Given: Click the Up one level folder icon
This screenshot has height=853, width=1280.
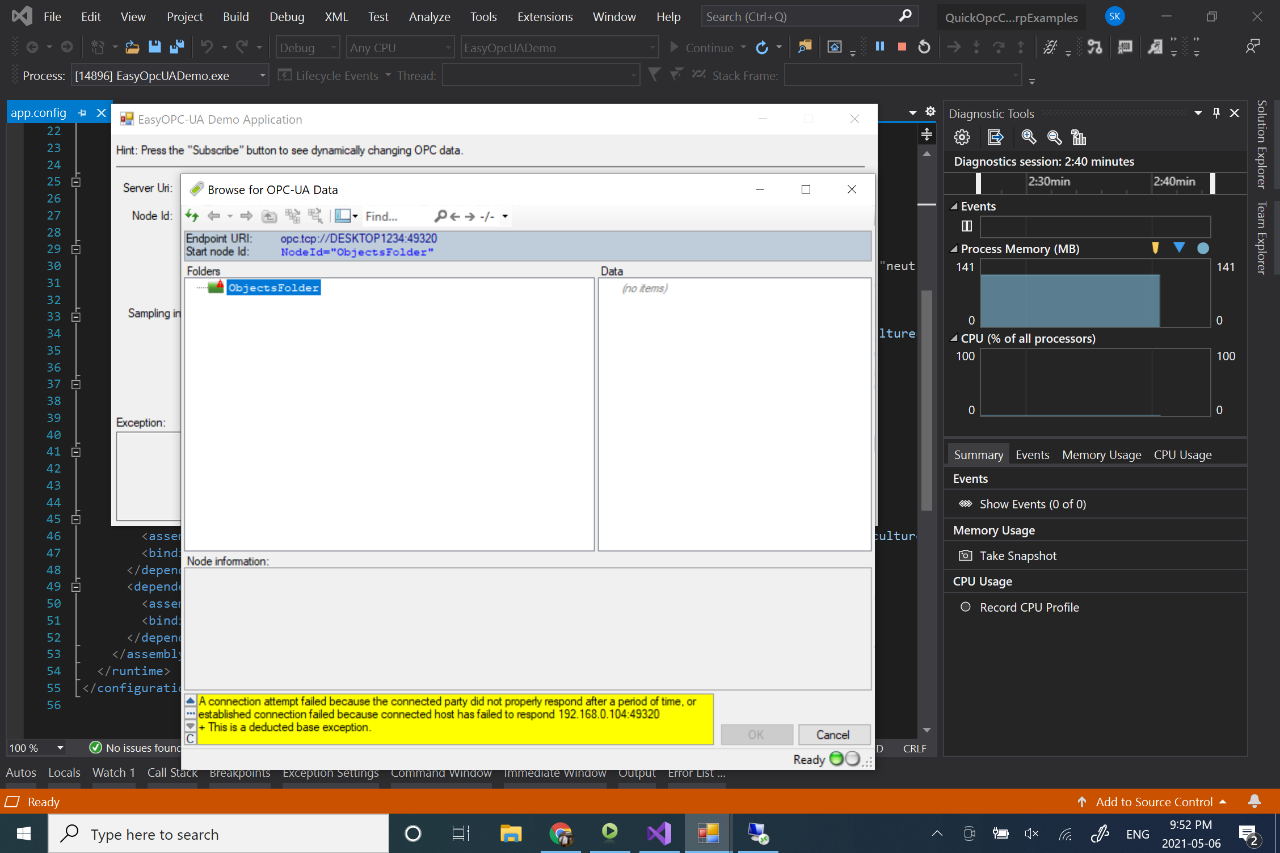Looking at the screenshot, I should pyautogui.click(x=269, y=216).
